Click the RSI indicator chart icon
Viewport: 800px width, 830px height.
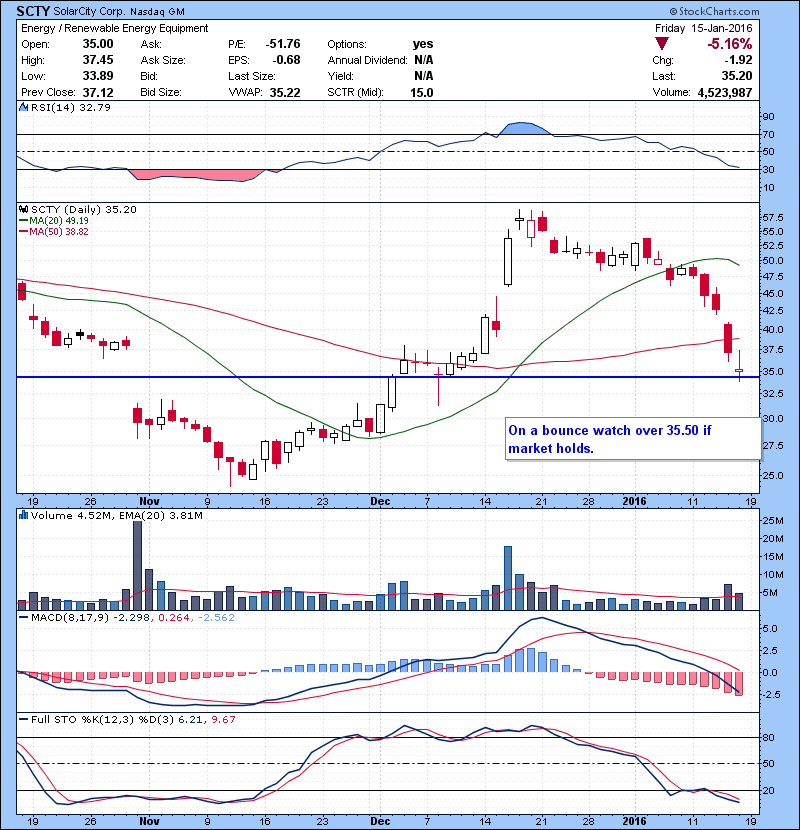[23, 107]
